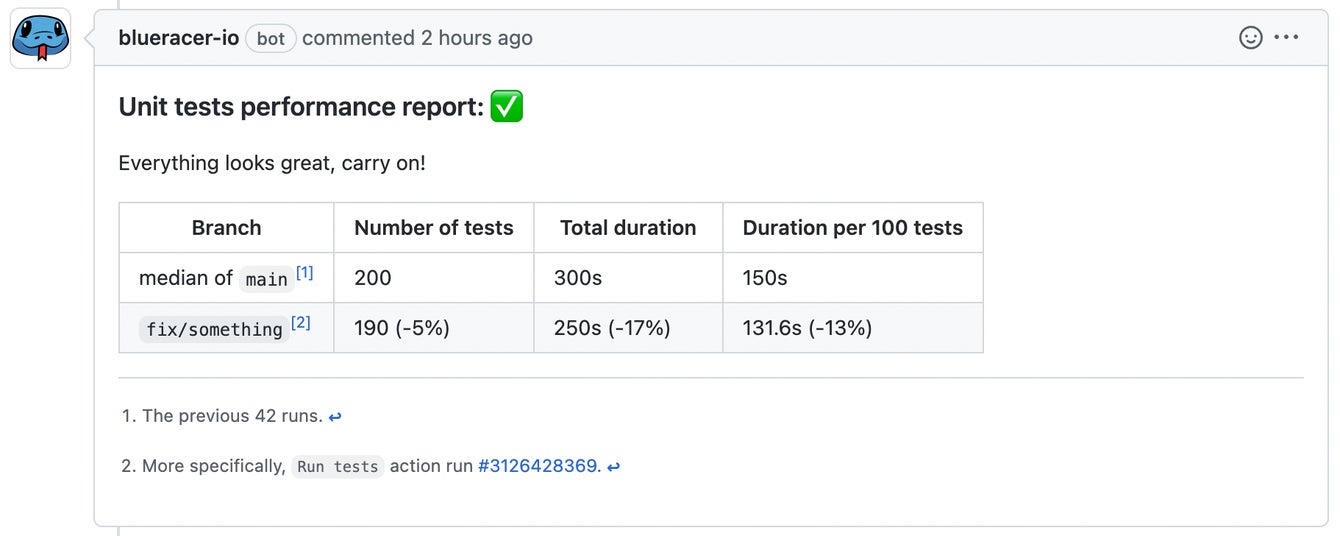
Task: Click the "131.6s (-13%)" table cell
Action: [807, 328]
